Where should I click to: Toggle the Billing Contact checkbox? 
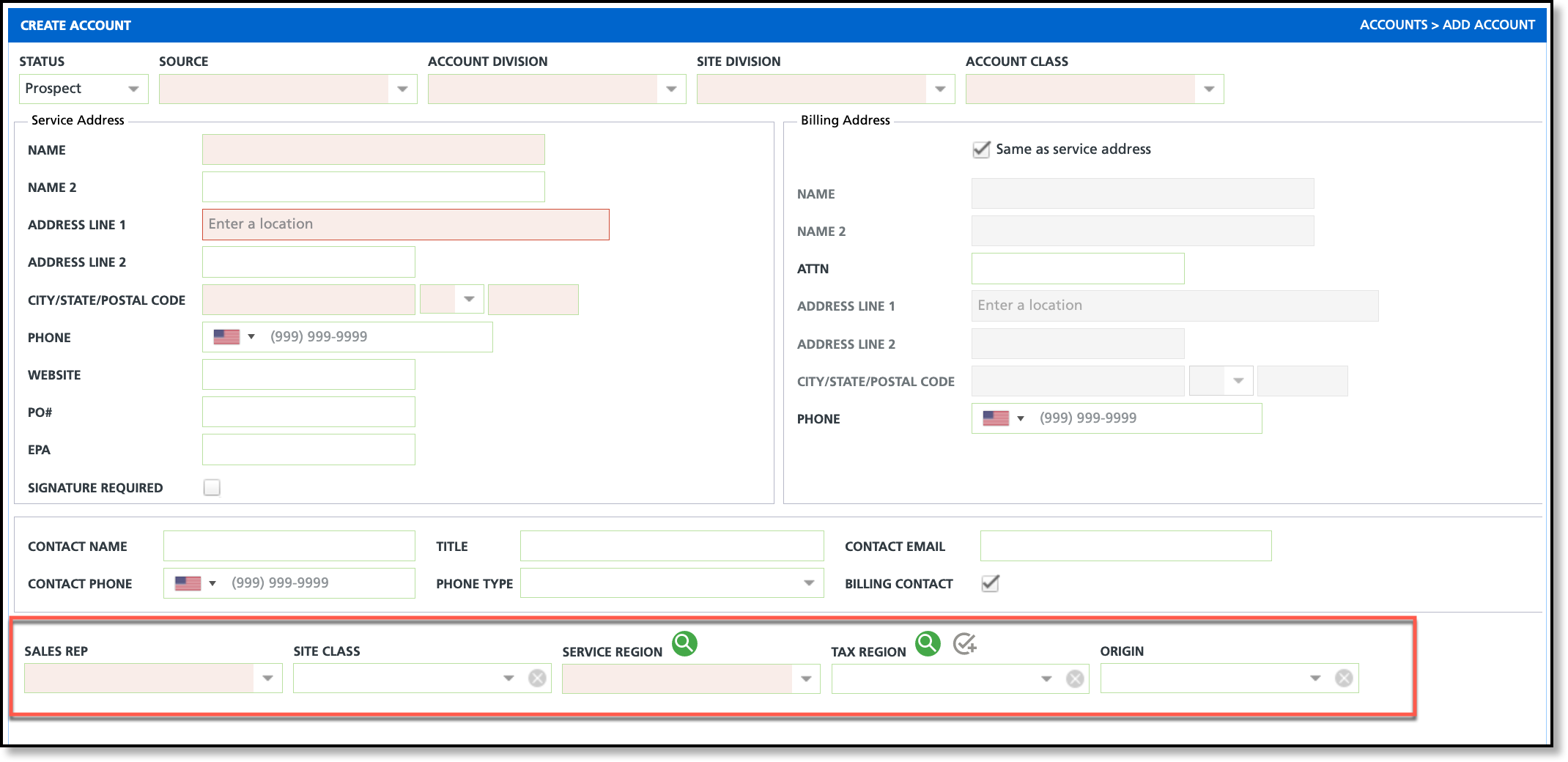990,583
